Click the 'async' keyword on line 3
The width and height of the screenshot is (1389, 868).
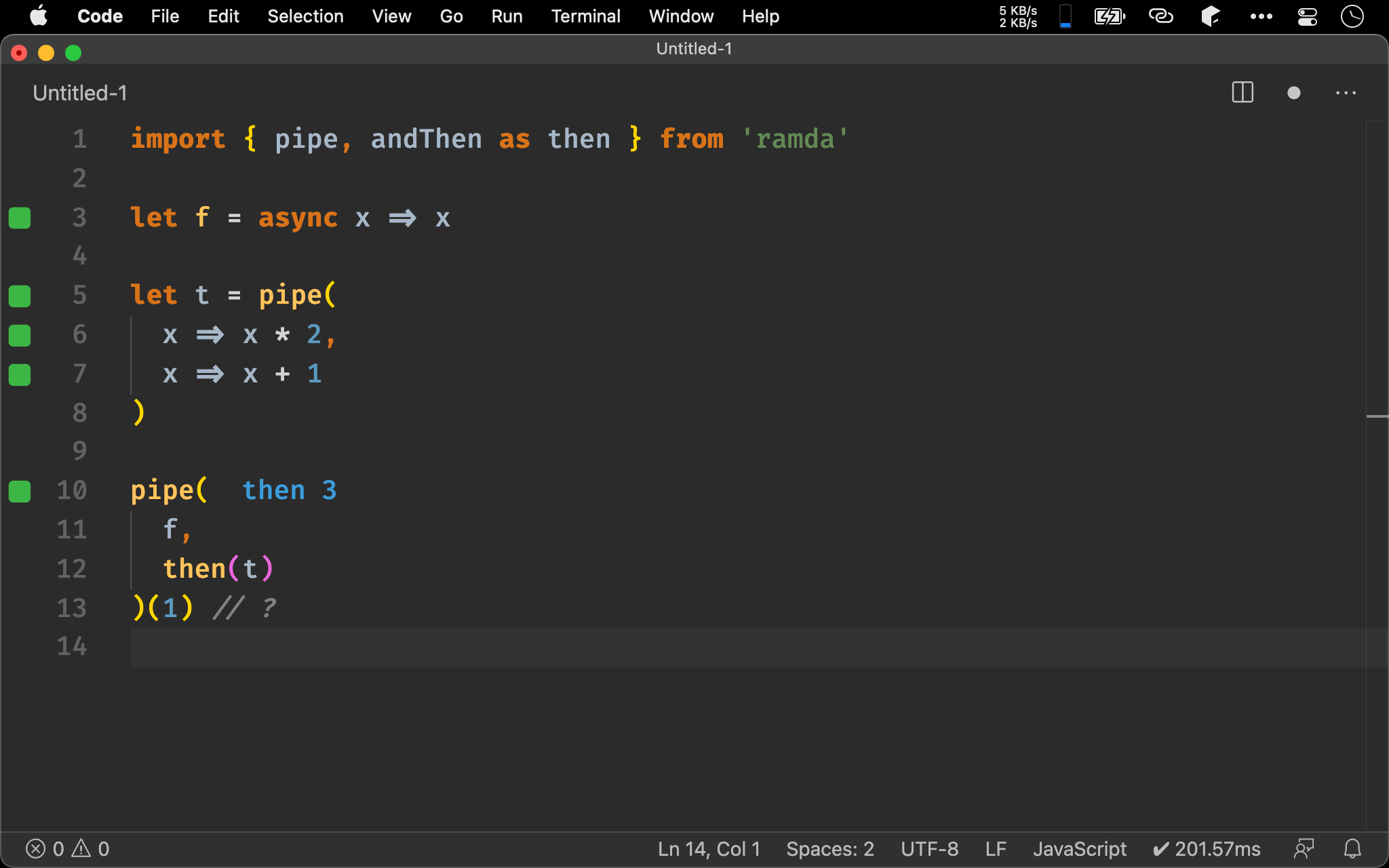point(298,218)
